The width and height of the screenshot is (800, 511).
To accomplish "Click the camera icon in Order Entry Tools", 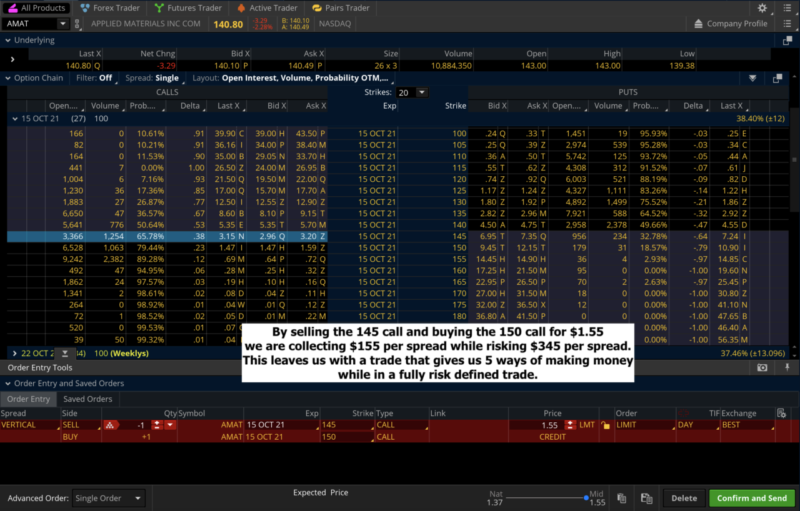I will pyautogui.click(x=762, y=367).
